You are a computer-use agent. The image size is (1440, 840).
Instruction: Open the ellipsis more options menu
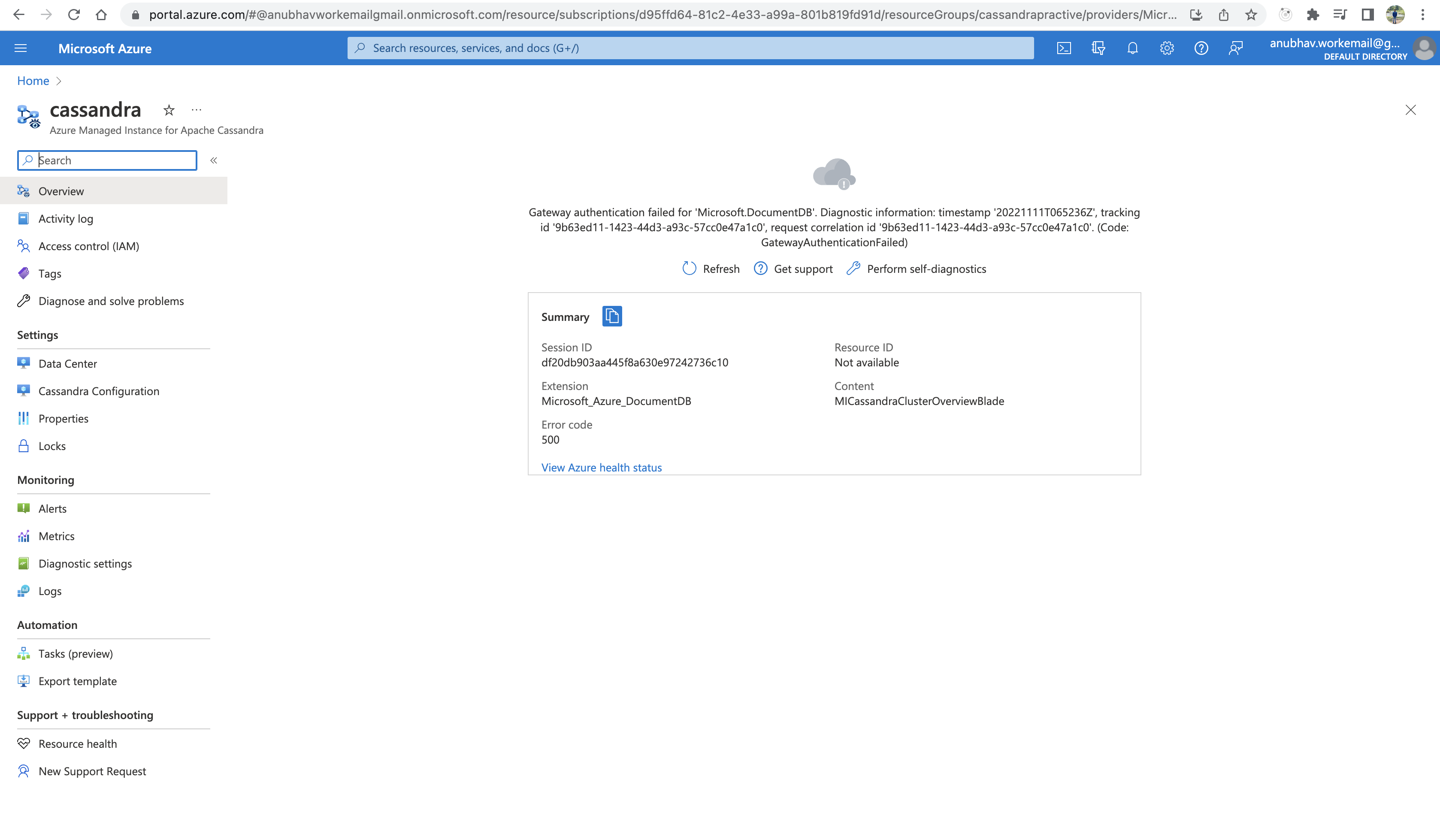click(197, 110)
